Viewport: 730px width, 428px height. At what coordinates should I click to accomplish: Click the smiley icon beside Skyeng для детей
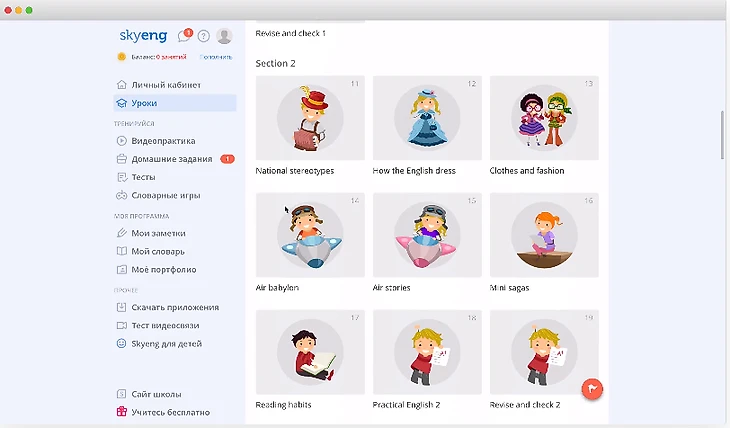[x=122, y=343]
